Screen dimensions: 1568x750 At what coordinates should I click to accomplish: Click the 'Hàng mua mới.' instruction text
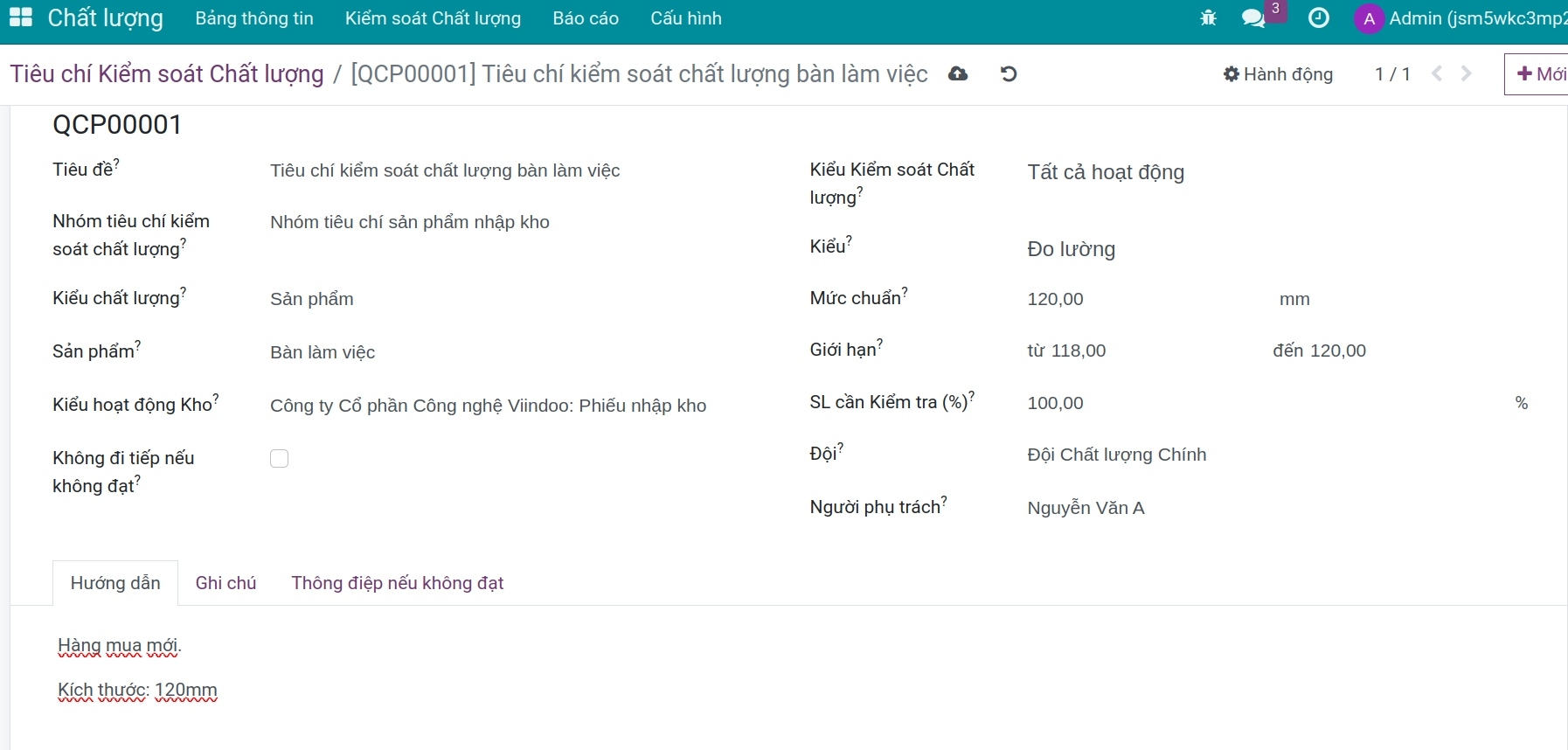[x=120, y=646]
